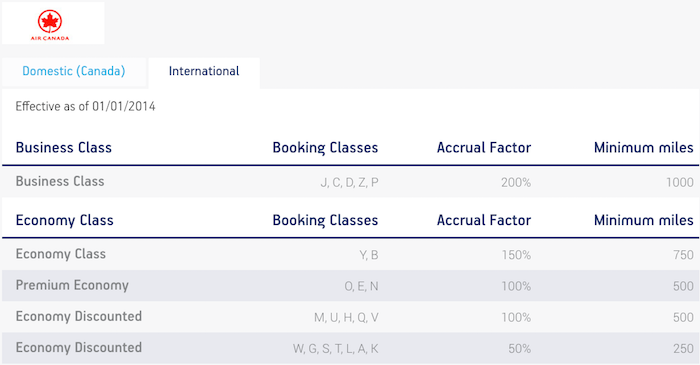Click the 1000 minimum miles value
Screen dimensions: 700x365
(x=680, y=182)
